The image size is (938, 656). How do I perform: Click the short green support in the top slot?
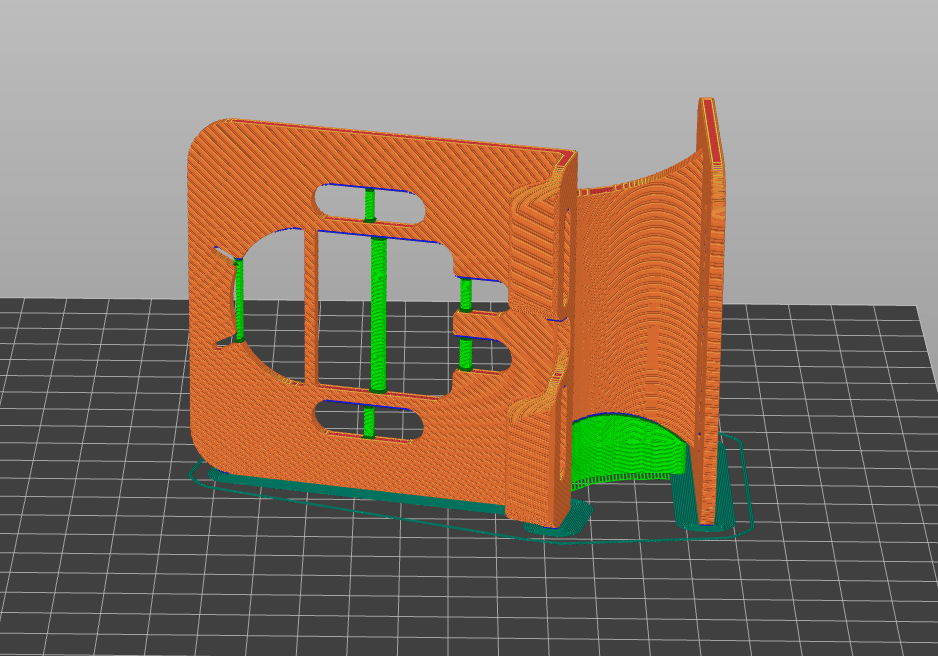(x=370, y=205)
